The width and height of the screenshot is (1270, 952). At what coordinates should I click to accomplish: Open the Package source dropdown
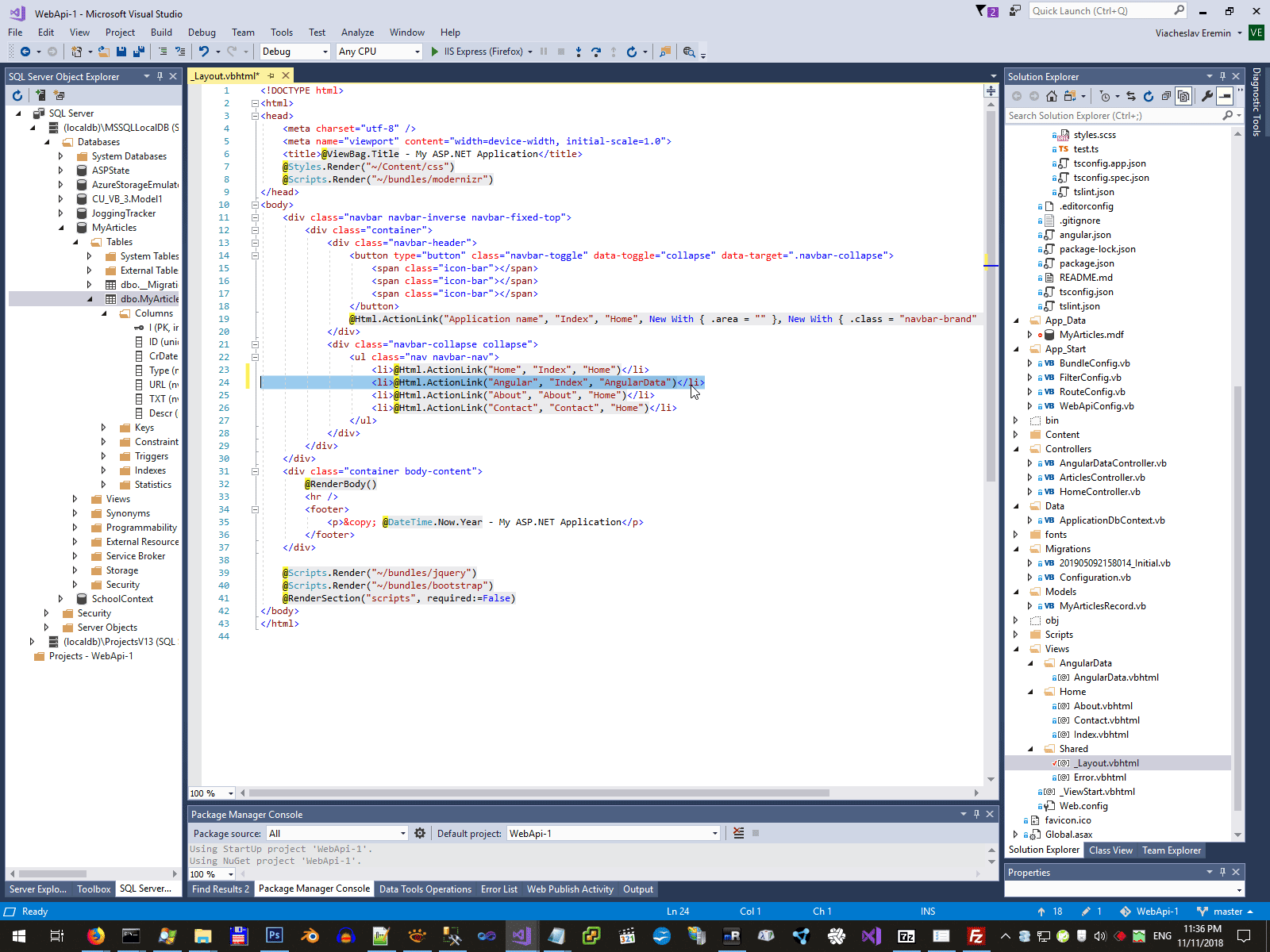[402, 833]
